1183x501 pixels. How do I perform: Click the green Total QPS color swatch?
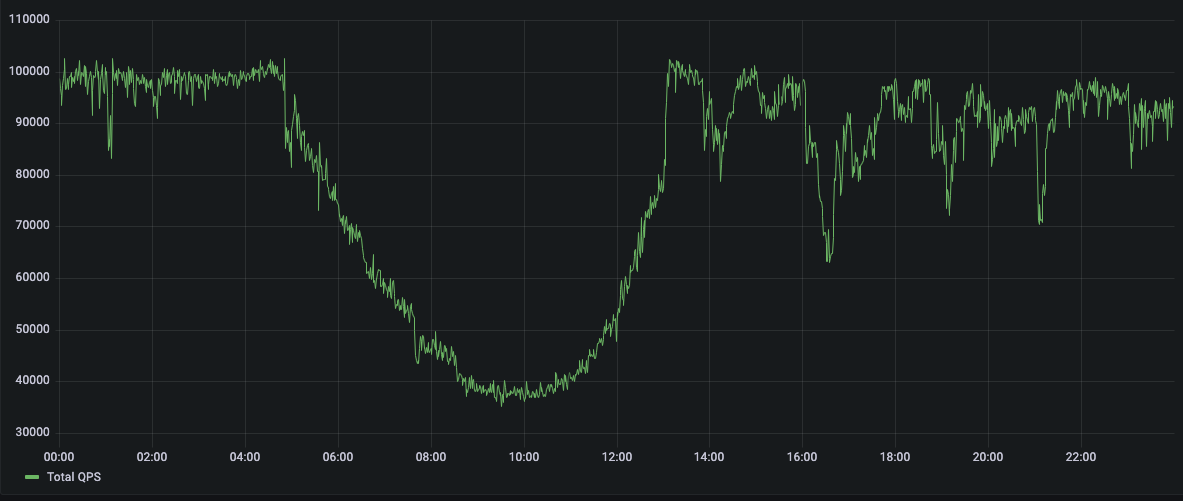[32, 477]
